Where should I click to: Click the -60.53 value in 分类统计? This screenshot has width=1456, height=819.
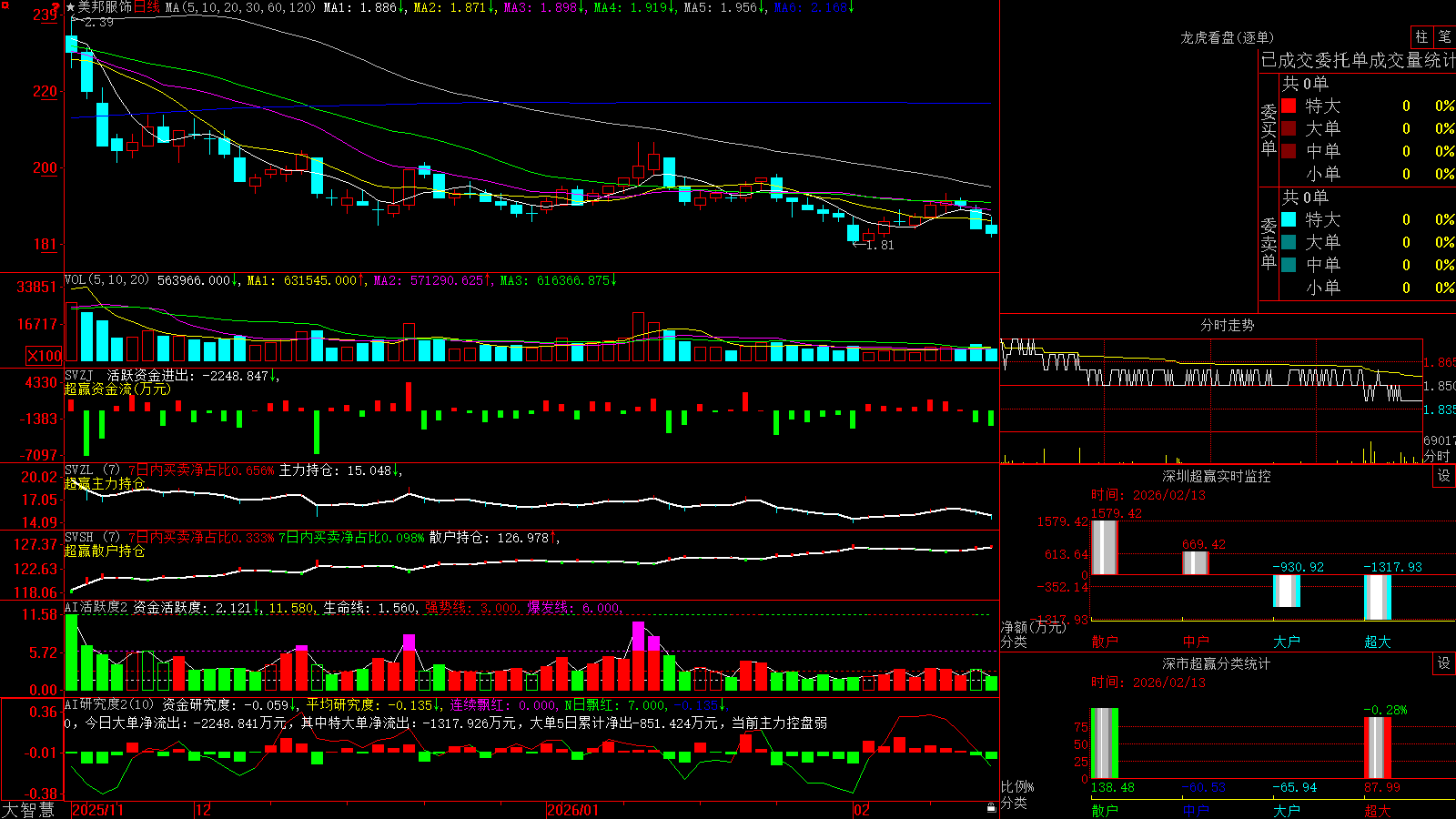pyautogui.click(x=1203, y=787)
